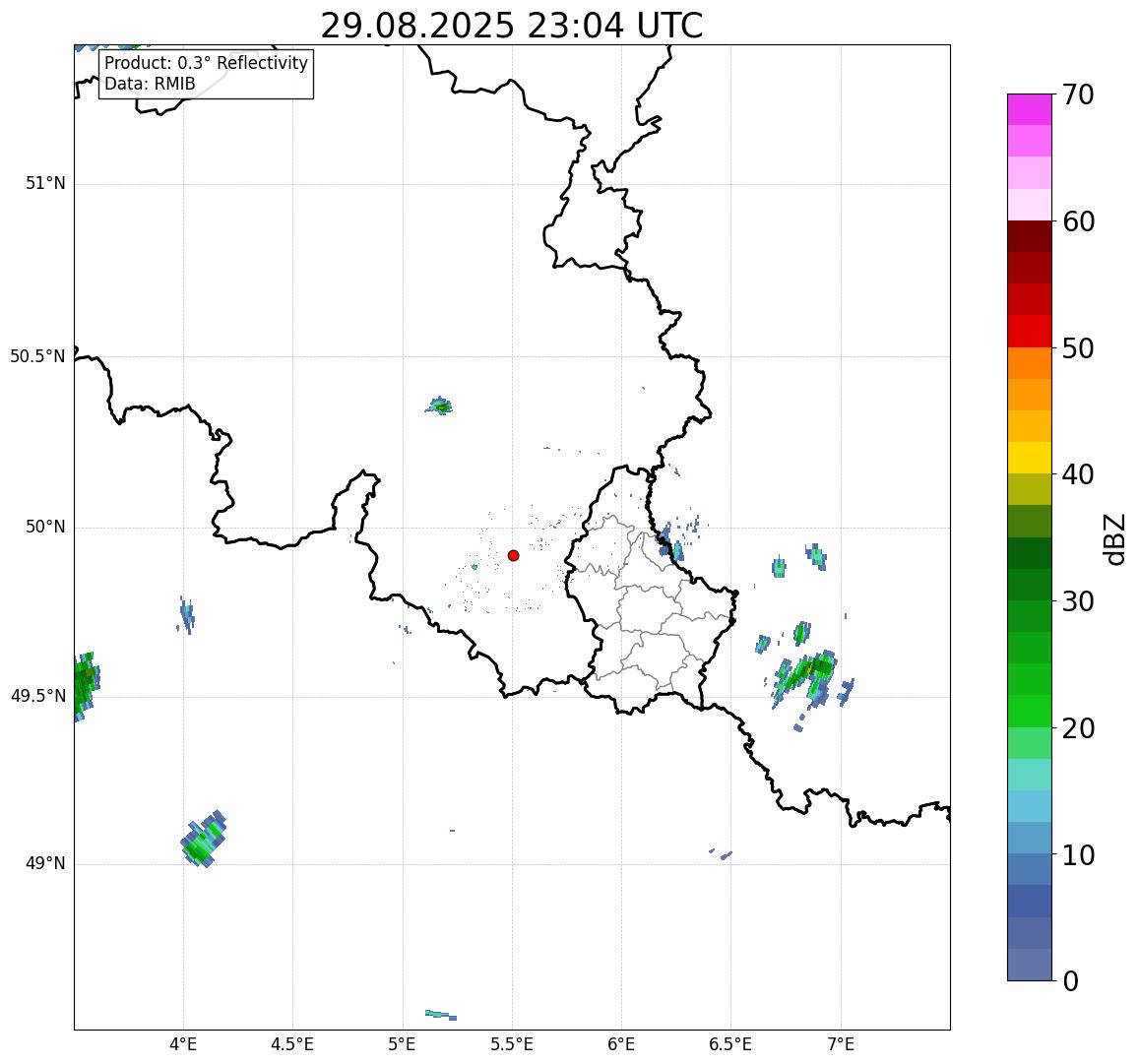Click the red radar location marker

coord(514,555)
